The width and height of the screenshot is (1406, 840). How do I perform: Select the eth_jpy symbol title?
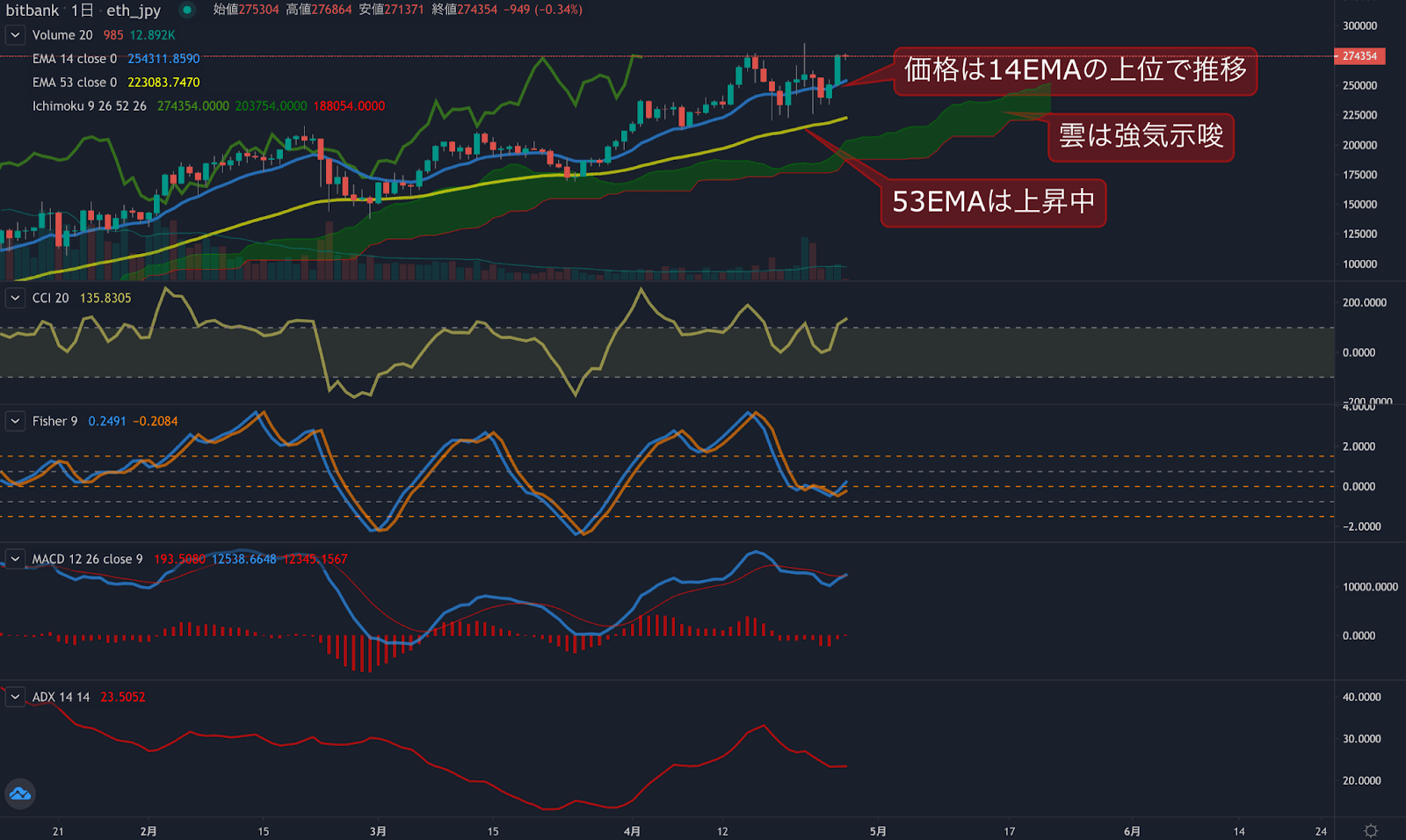point(134,11)
